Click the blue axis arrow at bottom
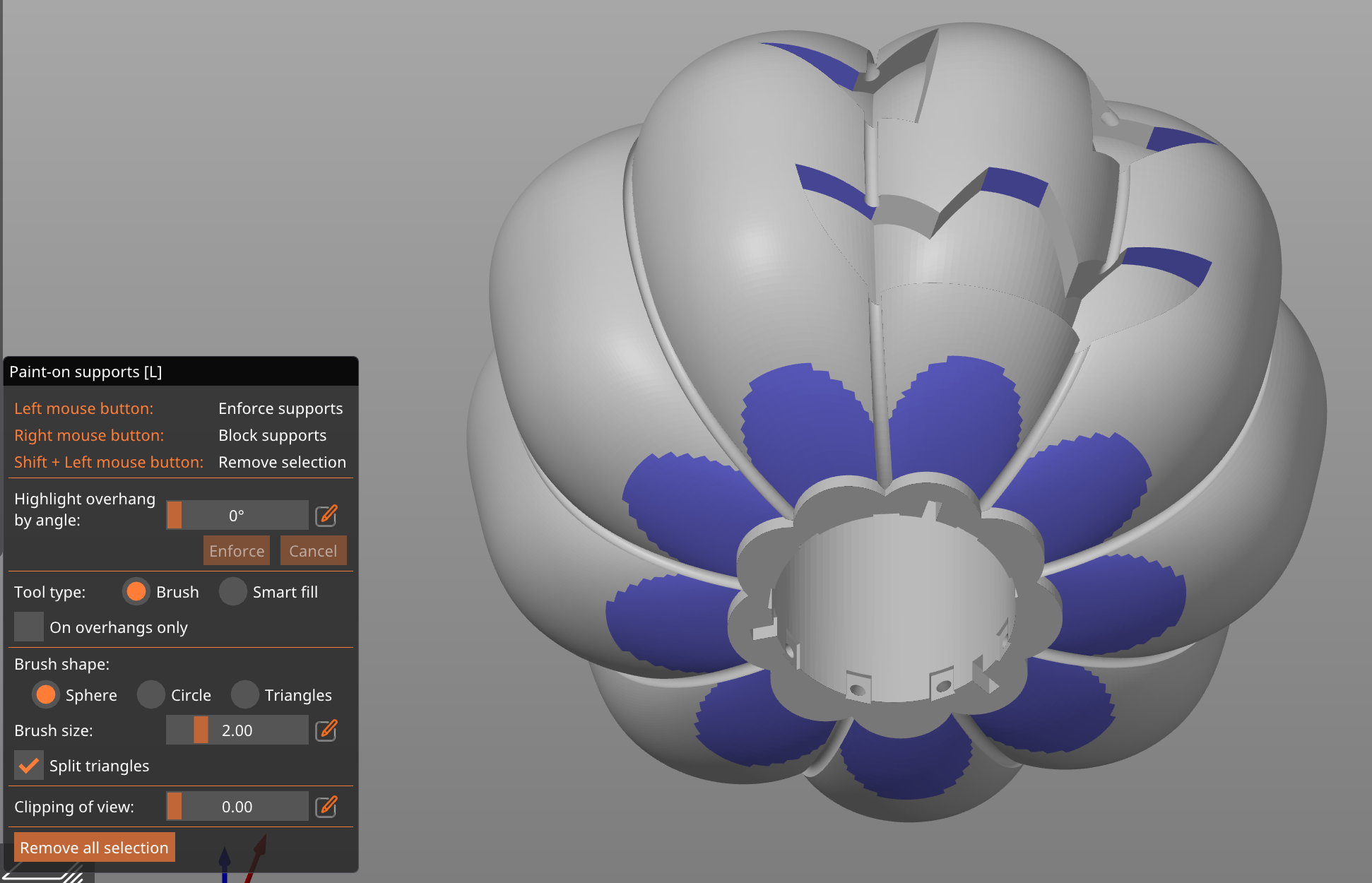Viewport: 1372px width, 883px height. click(x=225, y=862)
